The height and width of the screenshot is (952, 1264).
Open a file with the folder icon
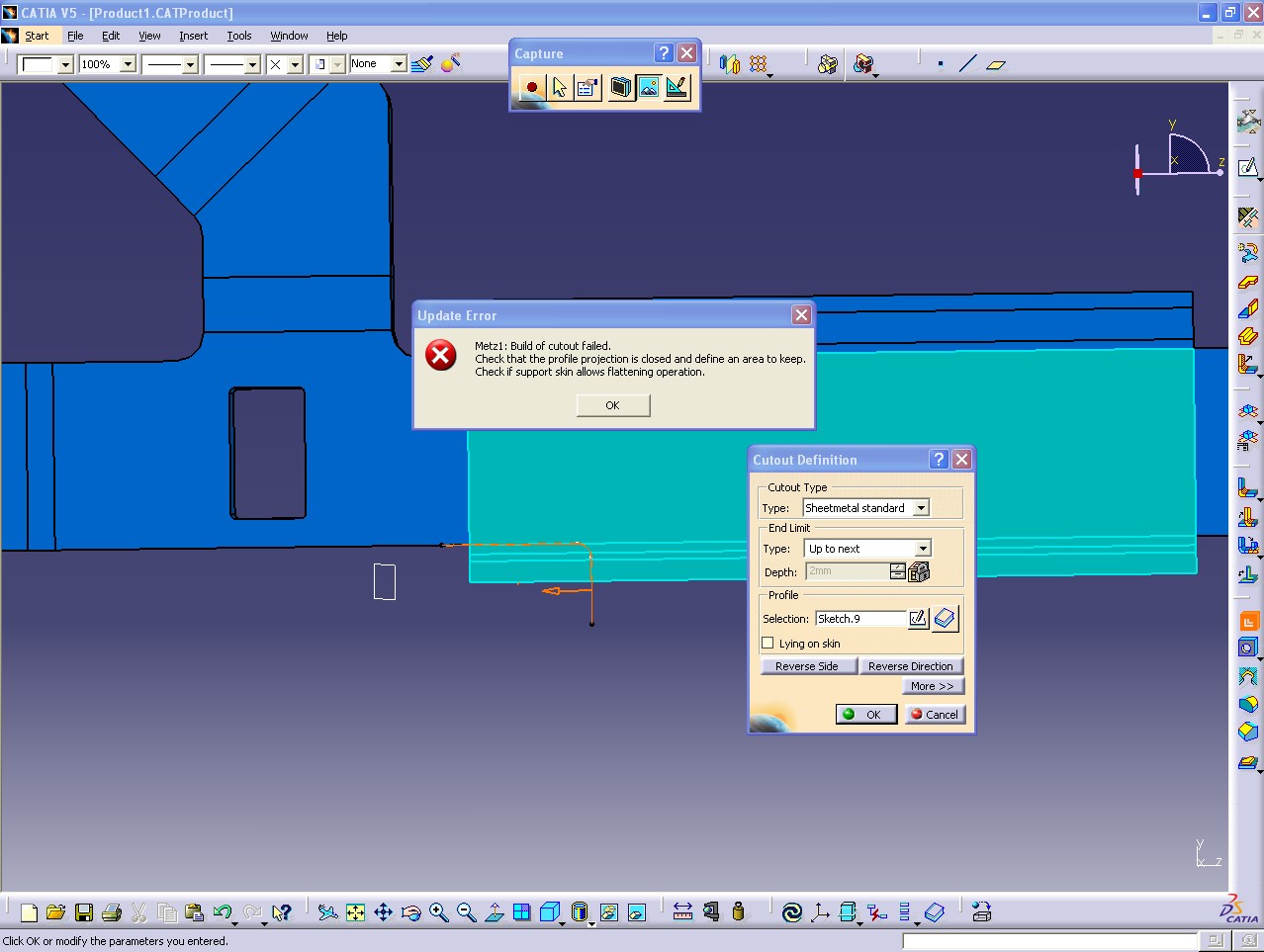point(55,912)
